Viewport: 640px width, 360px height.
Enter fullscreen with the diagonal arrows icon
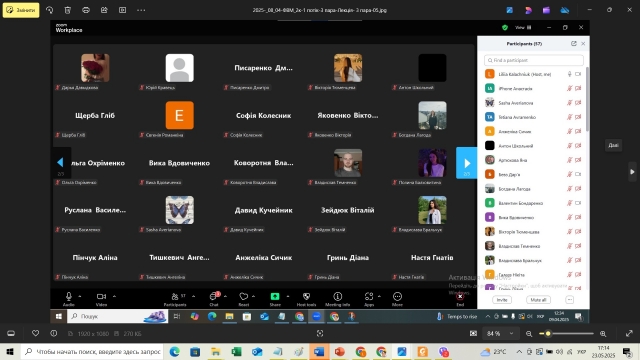click(x=629, y=333)
